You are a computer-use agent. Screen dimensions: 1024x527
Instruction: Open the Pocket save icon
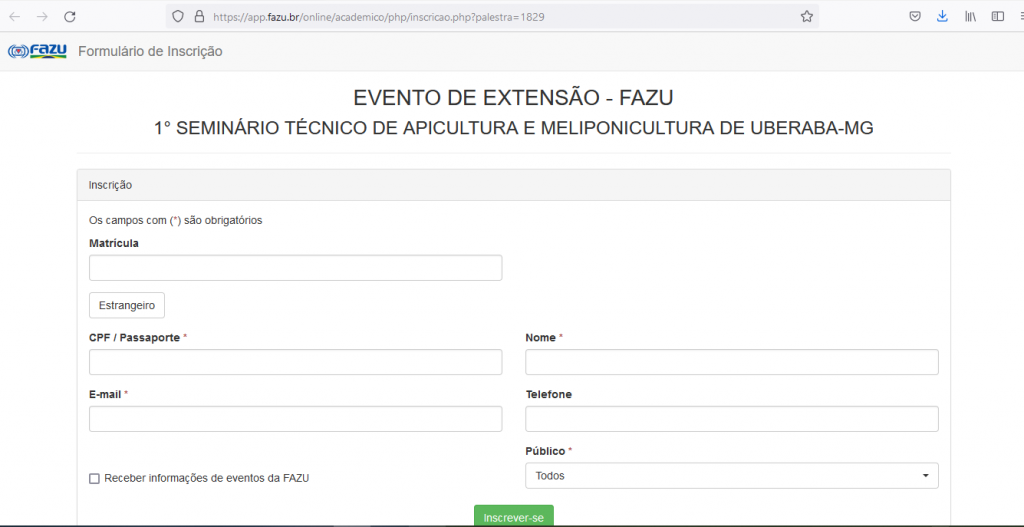[915, 17]
